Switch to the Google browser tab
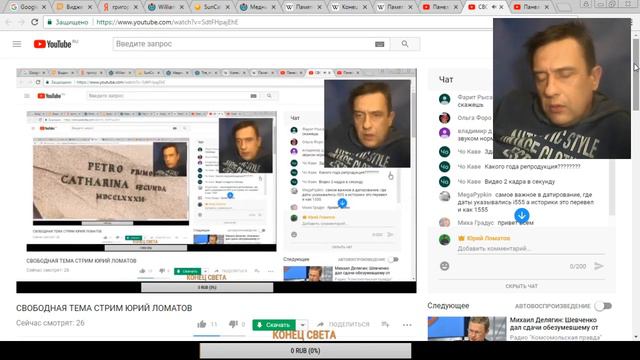The image size is (640, 360). coord(28,7)
